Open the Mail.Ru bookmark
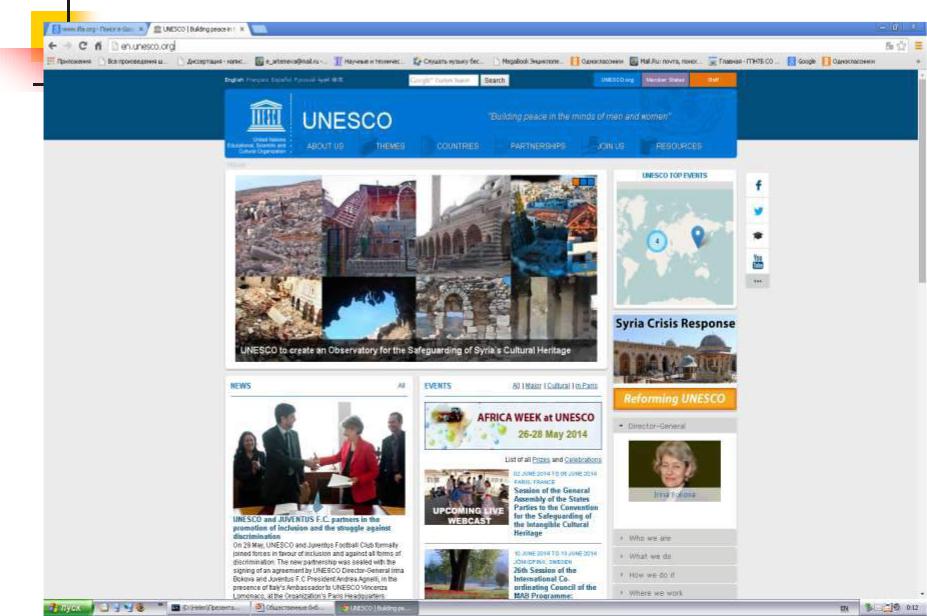The height and width of the screenshot is (616, 927). coord(666,61)
